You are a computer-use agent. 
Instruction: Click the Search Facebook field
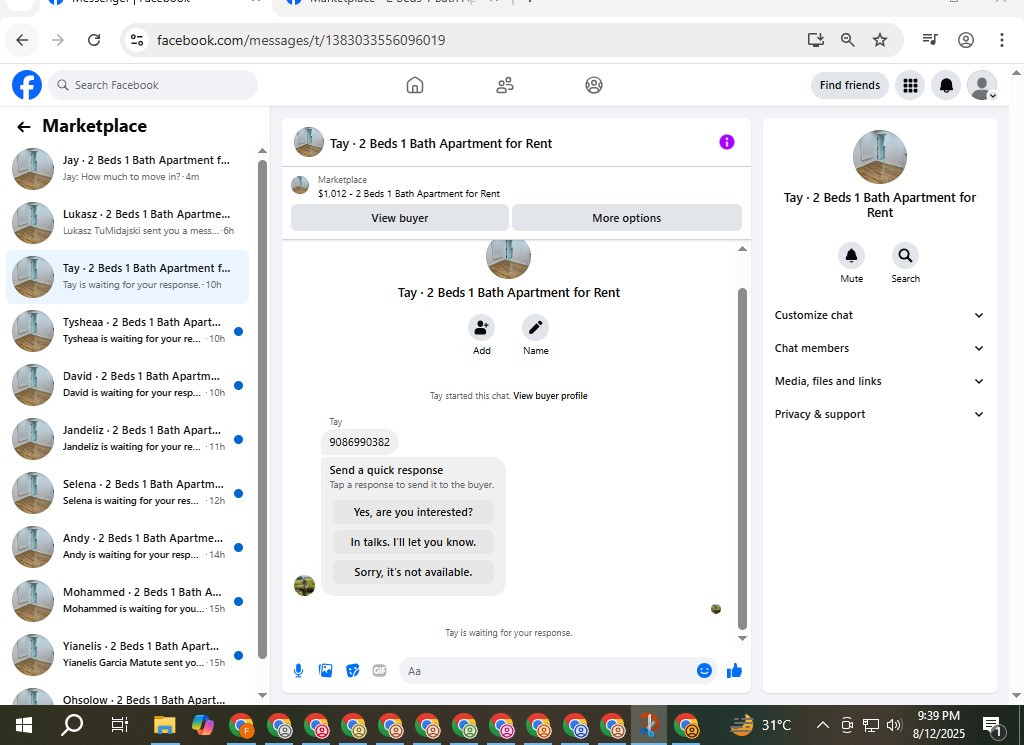[153, 86]
